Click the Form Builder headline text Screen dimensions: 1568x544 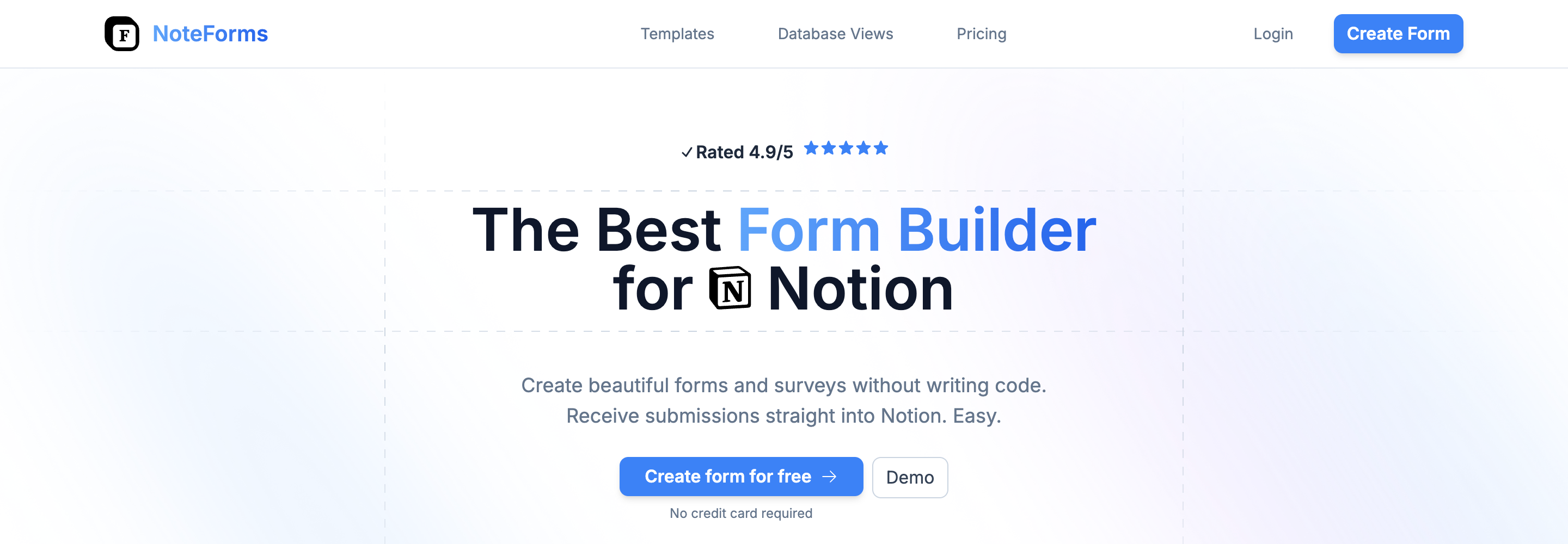click(x=916, y=230)
